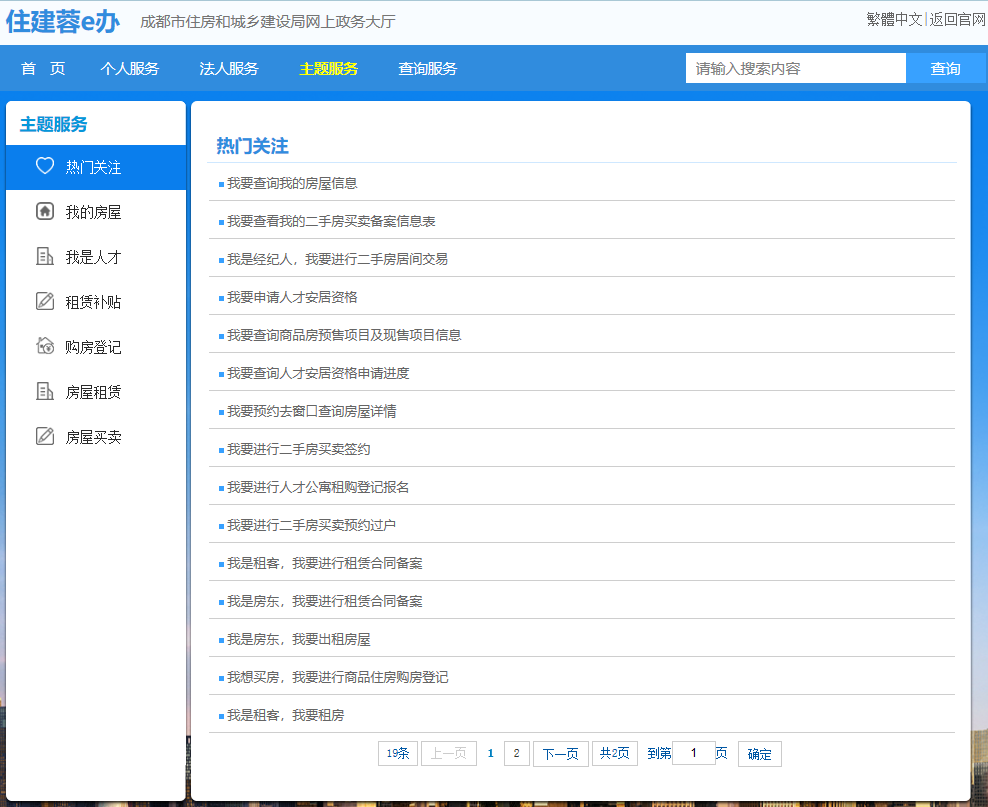Click the 住建蓉e办 logo

tap(62, 21)
